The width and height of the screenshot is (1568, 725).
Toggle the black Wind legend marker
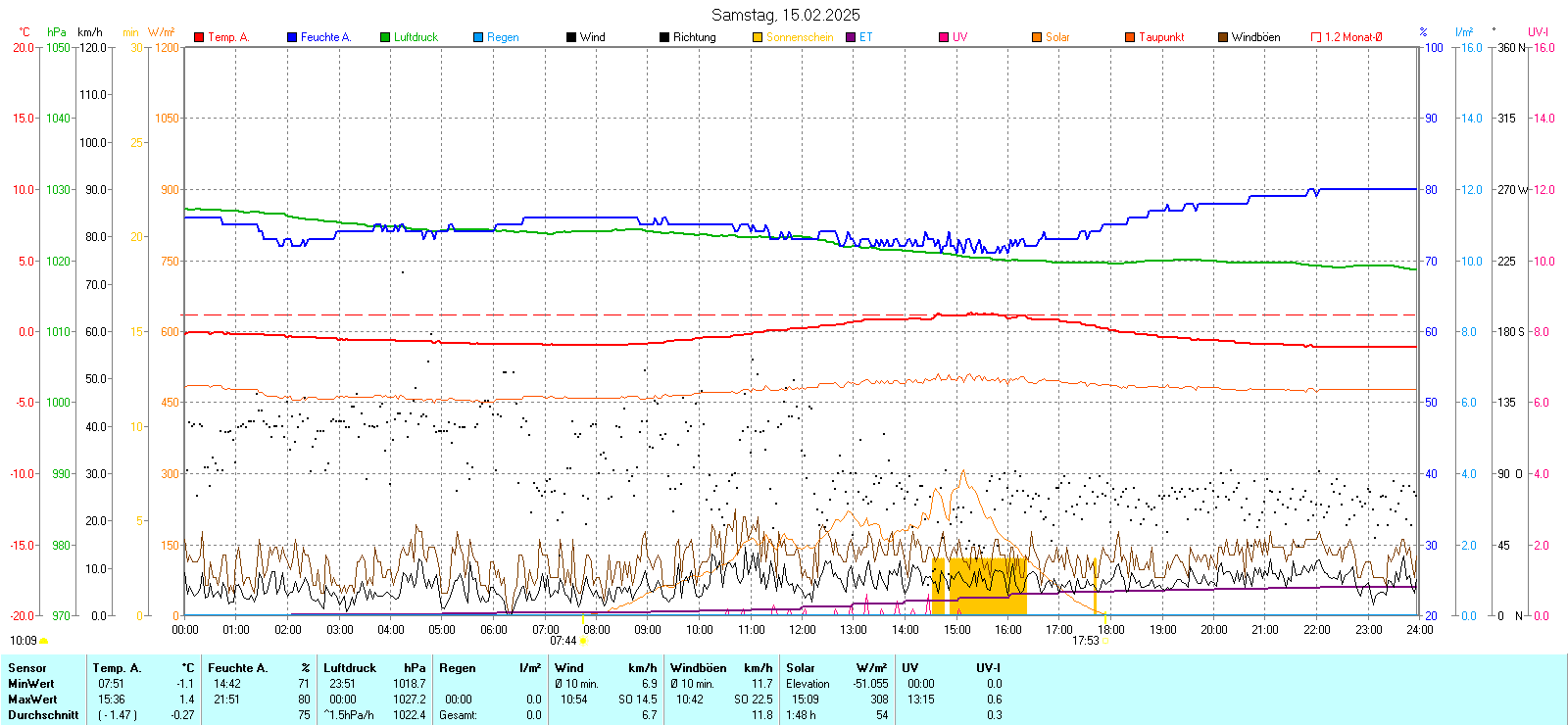click(x=571, y=37)
